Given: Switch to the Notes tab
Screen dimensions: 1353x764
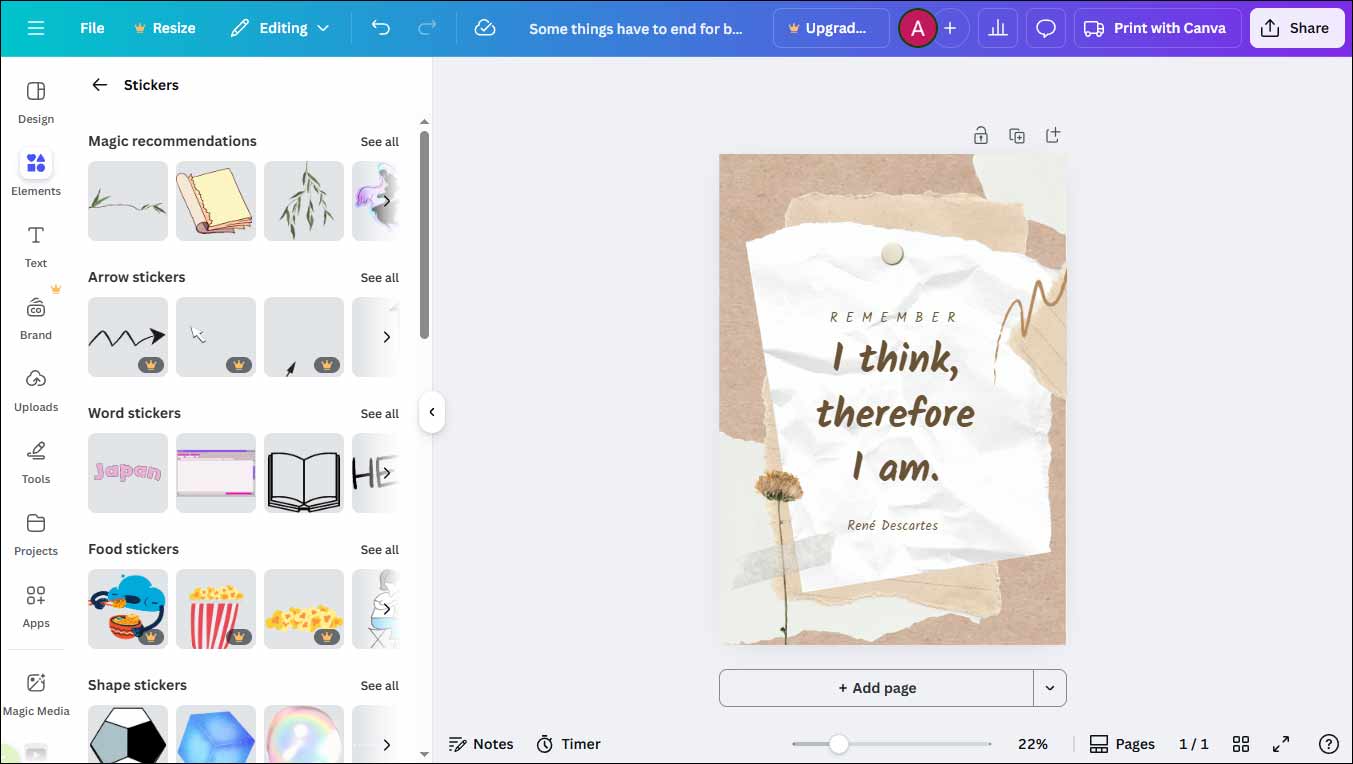Looking at the screenshot, I should point(481,744).
